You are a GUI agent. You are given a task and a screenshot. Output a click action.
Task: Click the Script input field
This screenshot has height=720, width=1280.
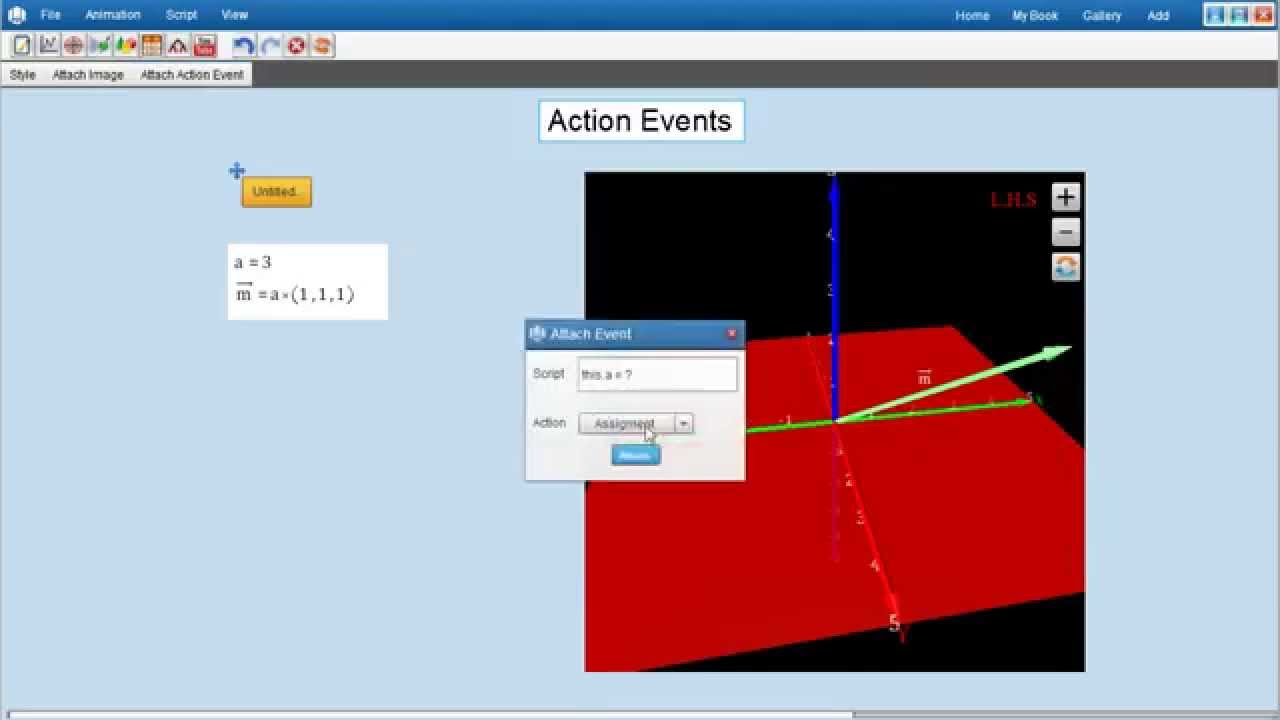point(657,375)
